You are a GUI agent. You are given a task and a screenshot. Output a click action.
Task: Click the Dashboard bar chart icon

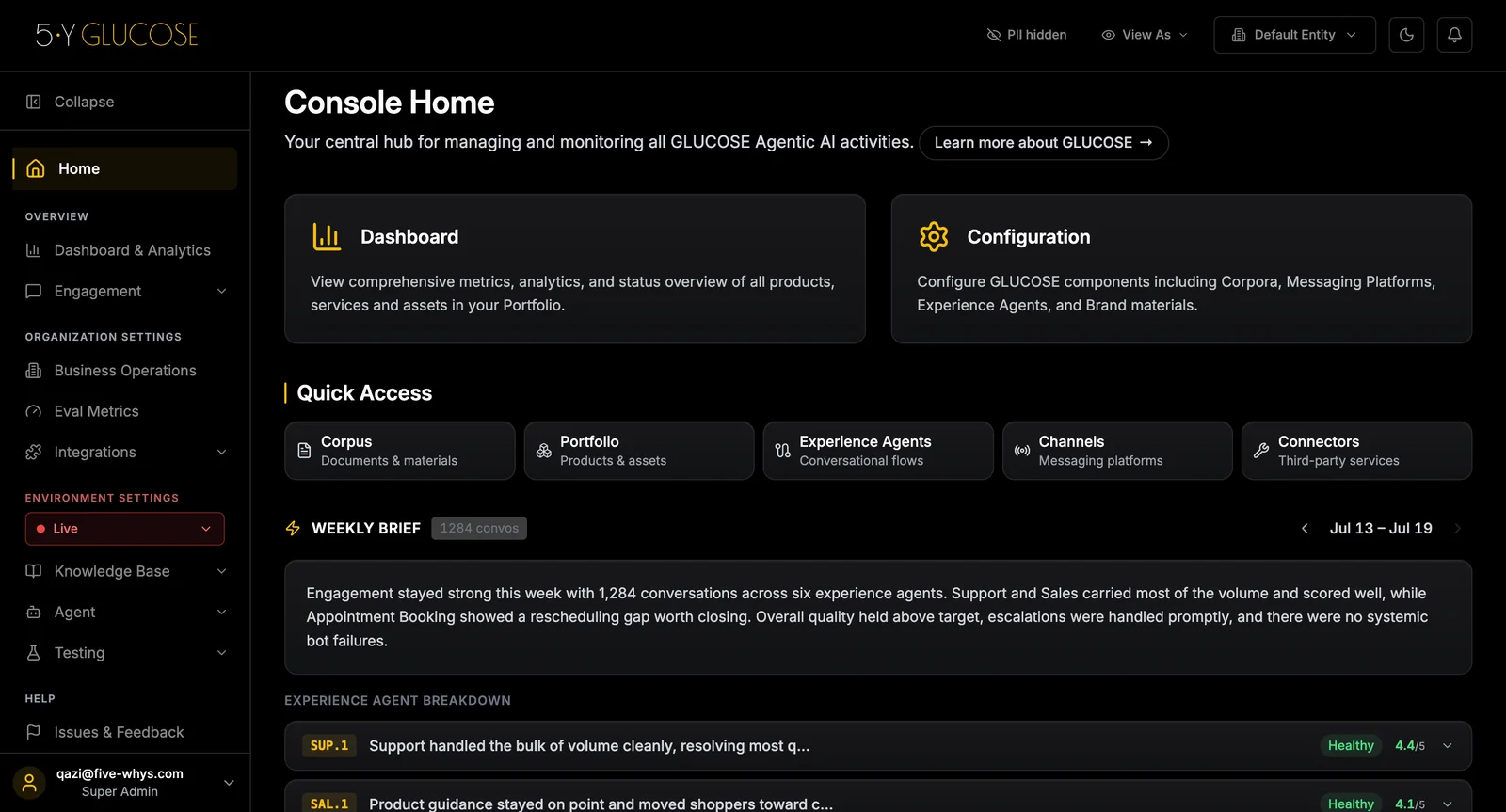pyautogui.click(x=327, y=236)
